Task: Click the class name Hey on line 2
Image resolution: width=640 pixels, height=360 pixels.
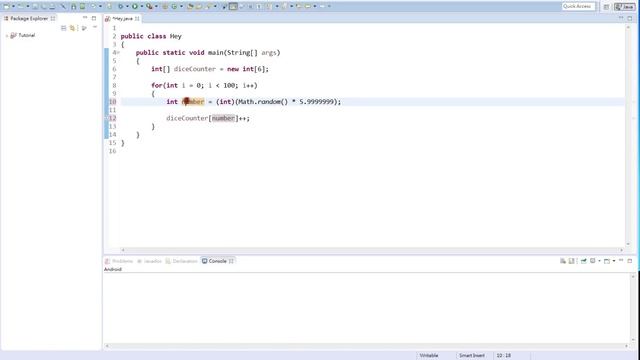Action: pyautogui.click(x=176, y=36)
